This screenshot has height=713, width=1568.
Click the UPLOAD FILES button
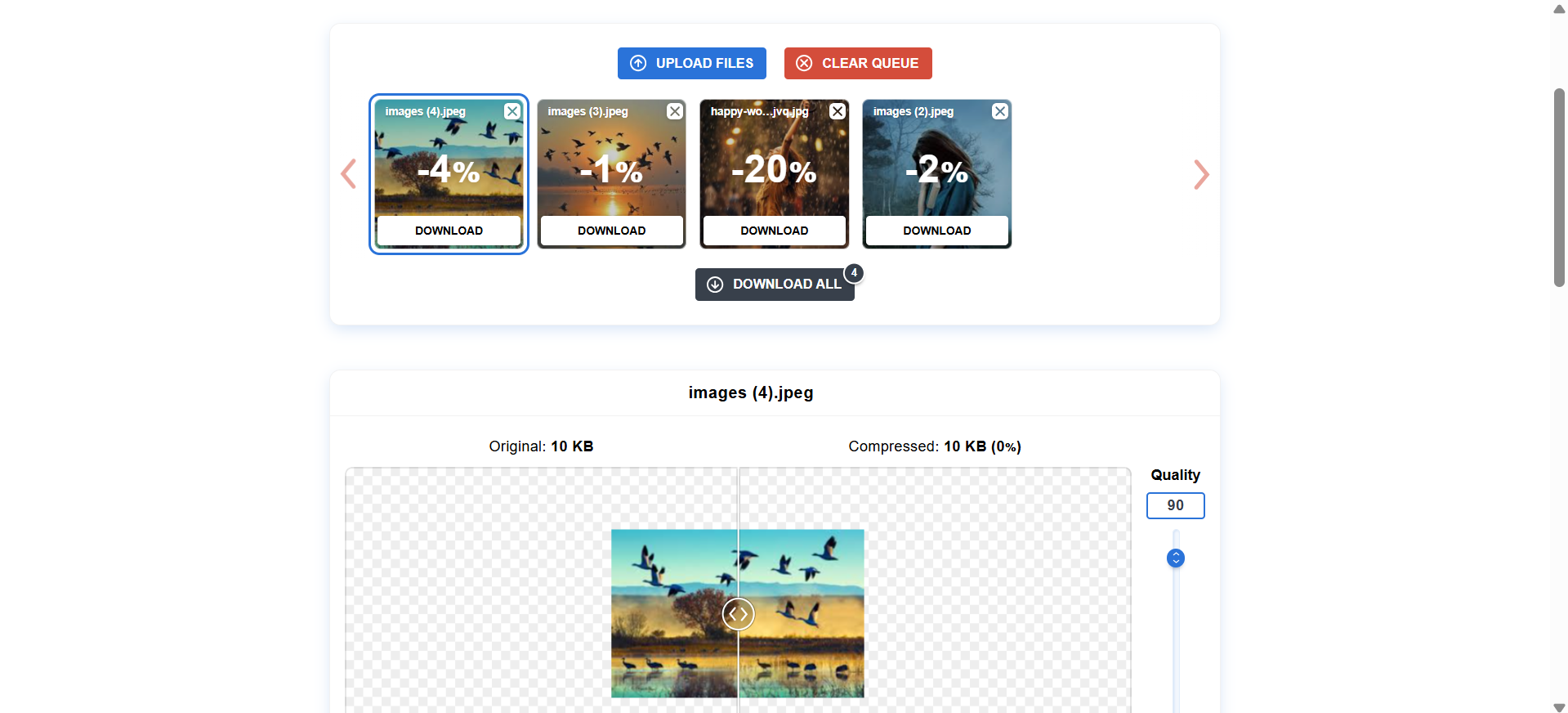click(691, 63)
